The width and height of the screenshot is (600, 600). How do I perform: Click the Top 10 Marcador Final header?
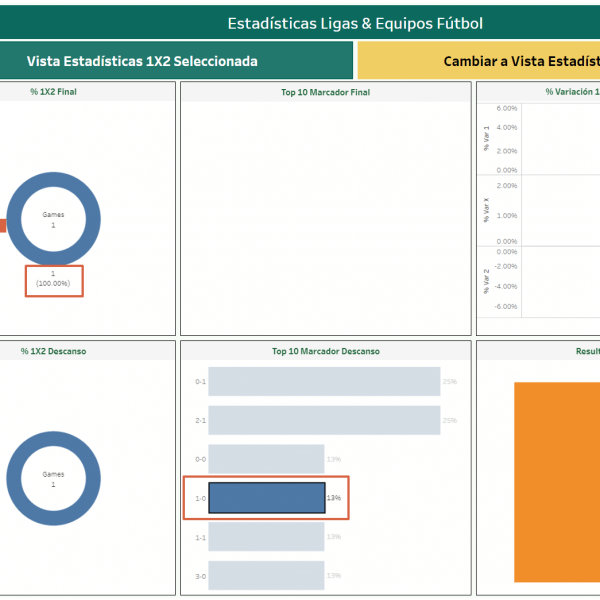pos(325,92)
